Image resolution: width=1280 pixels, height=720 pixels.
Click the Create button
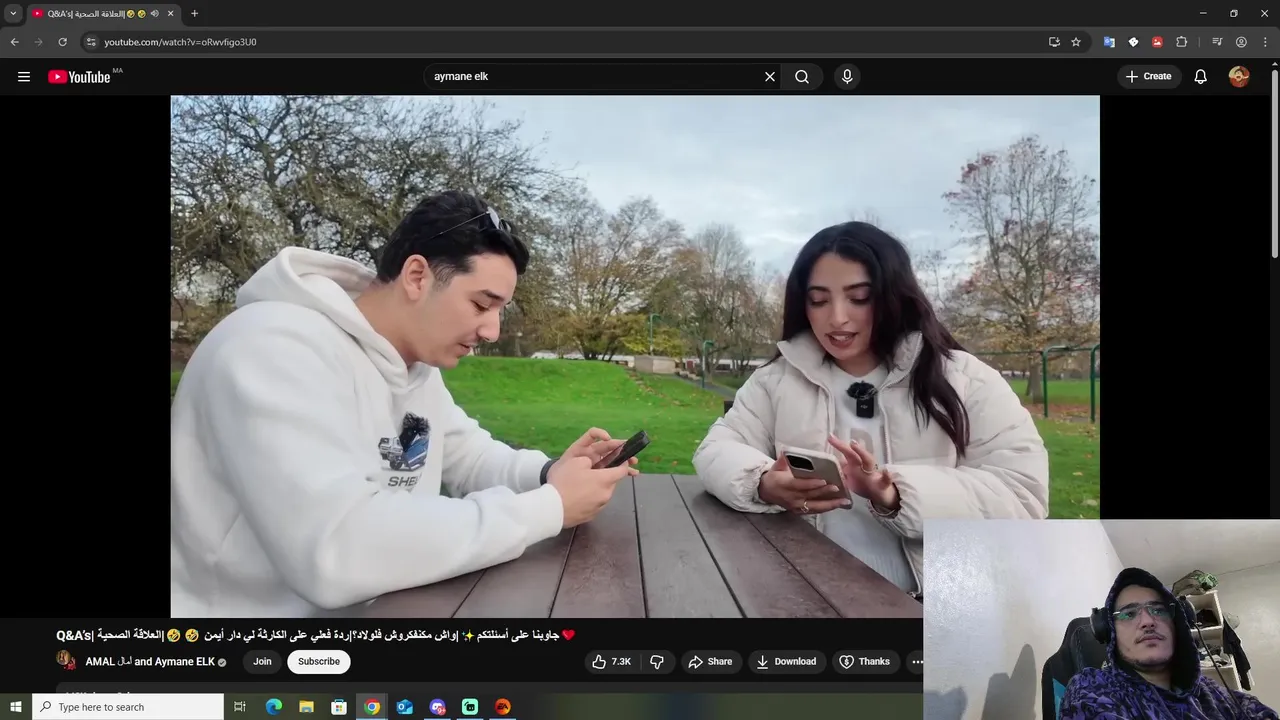click(1148, 76)
